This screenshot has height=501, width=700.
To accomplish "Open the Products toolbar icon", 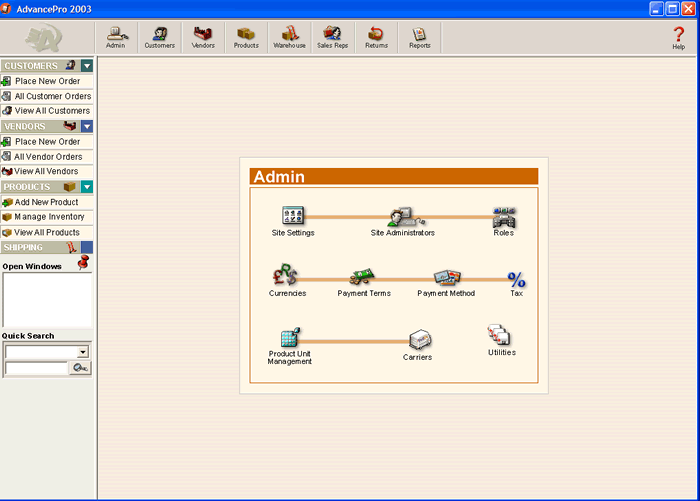I will tap(246, 38).
